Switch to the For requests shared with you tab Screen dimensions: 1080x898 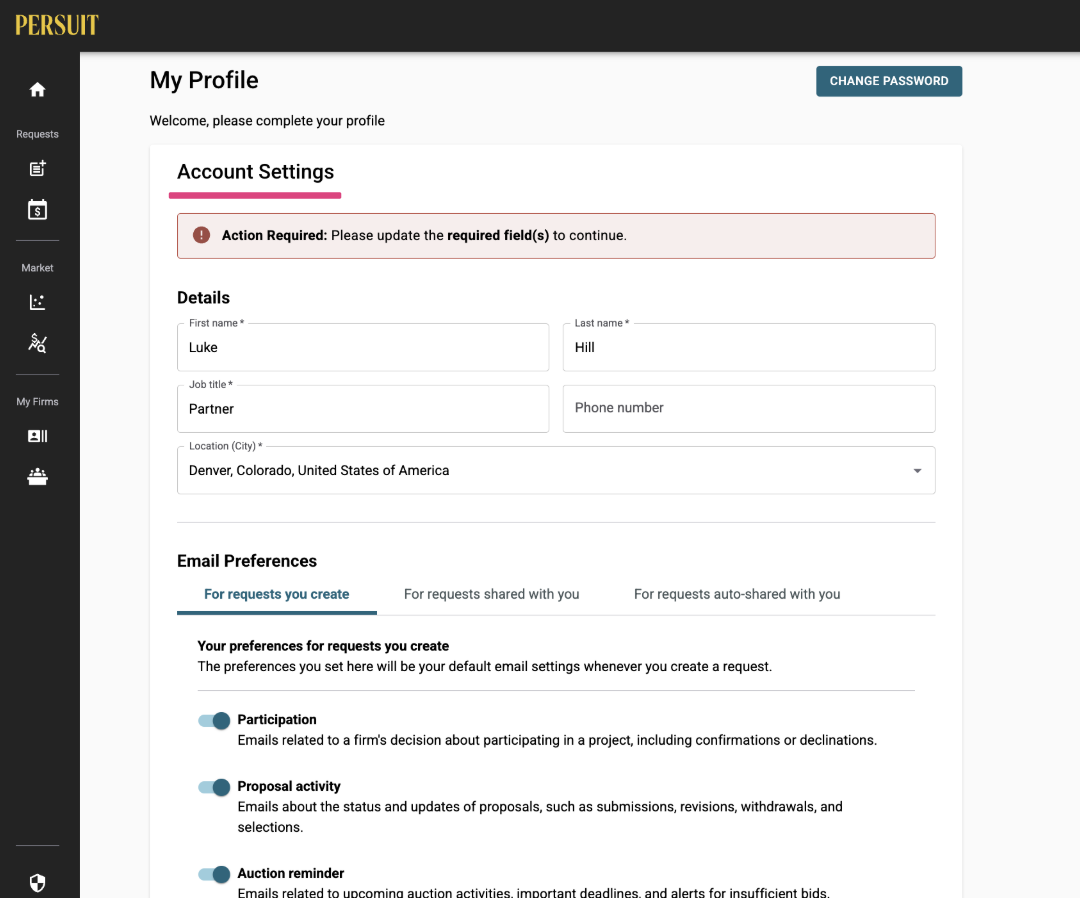tap(491, 594)
